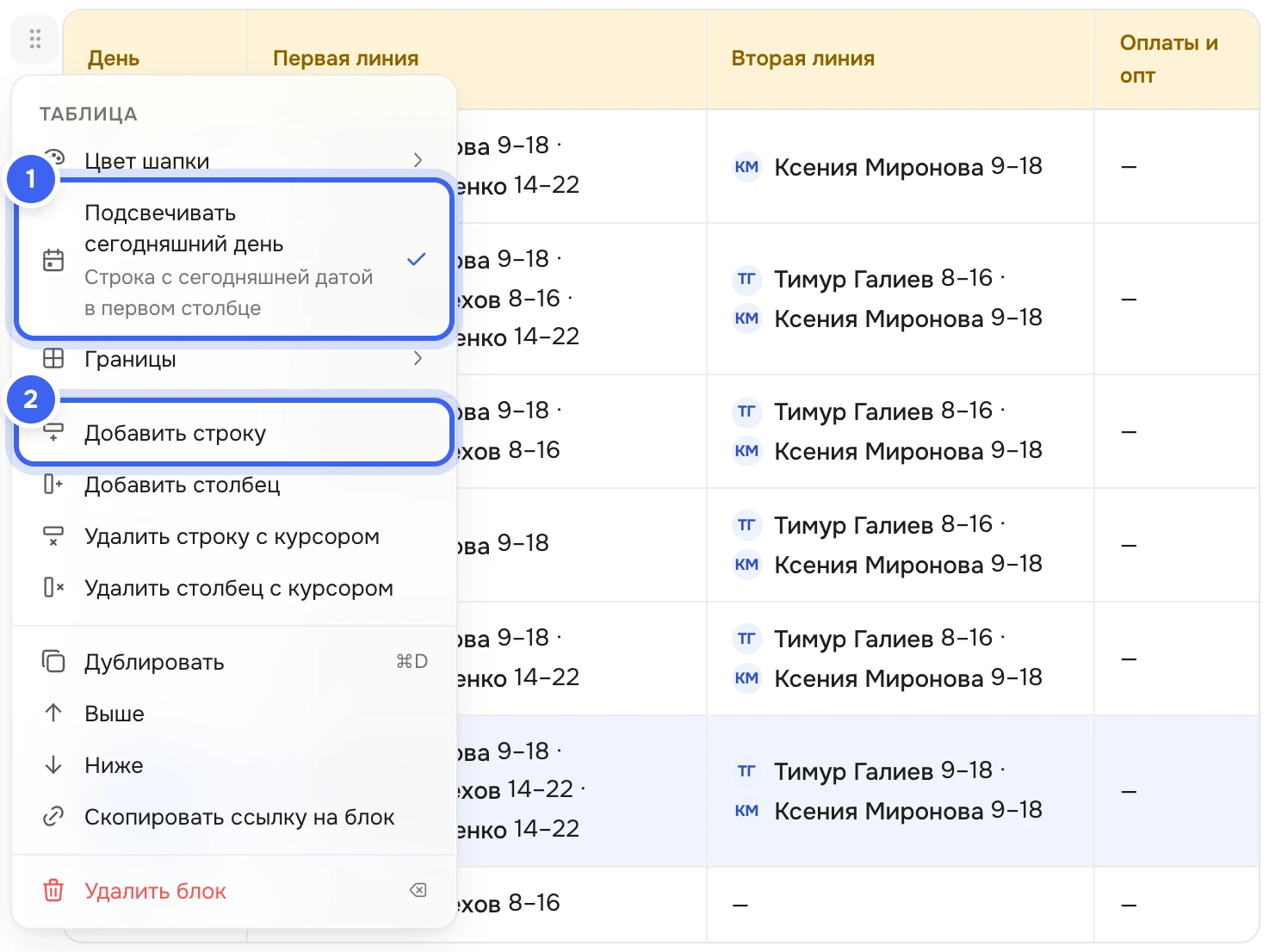The width and height of the screenshot is (1269, 952).
Task: Click the up arrow icon next to Выше
Action: tap(53, 713)
